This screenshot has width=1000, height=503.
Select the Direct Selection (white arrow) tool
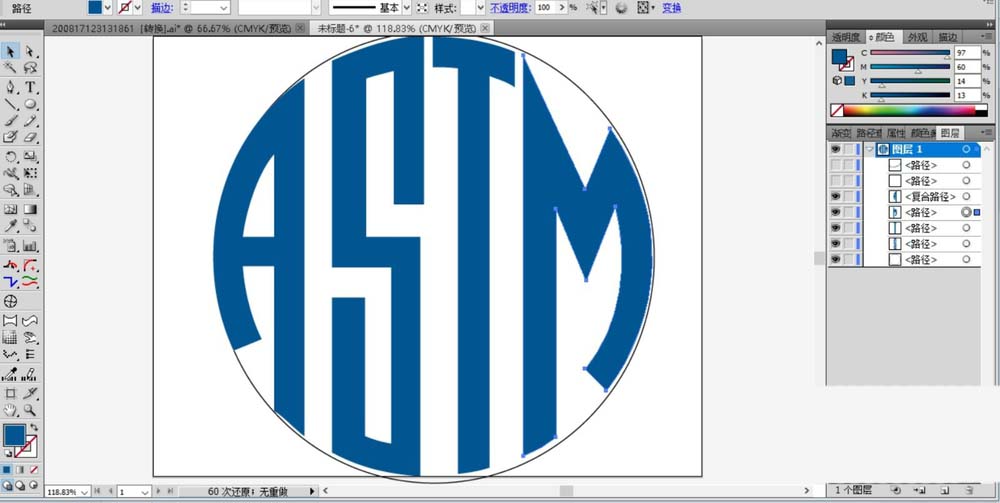[30, 52]
